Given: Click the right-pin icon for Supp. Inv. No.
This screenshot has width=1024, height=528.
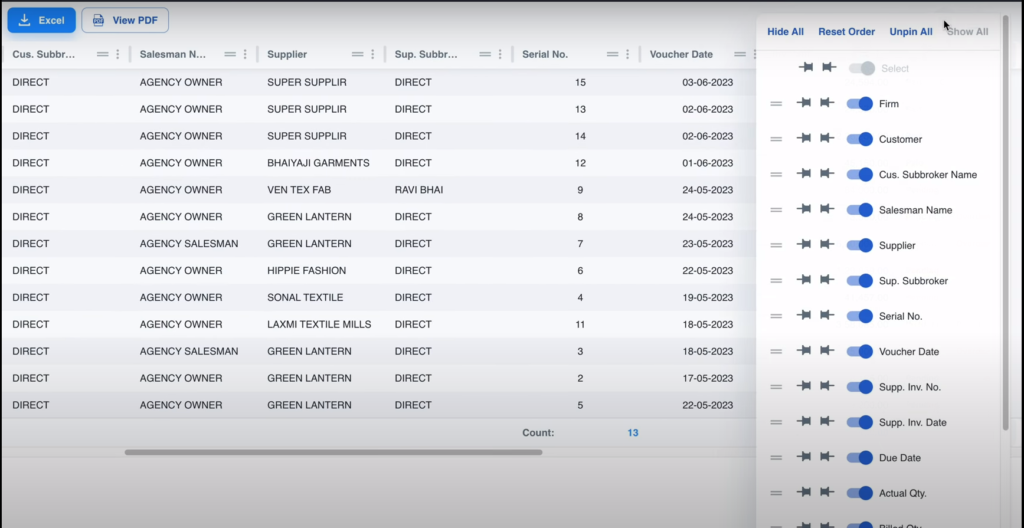Looking at the screenshot, I should click(828, 387).
